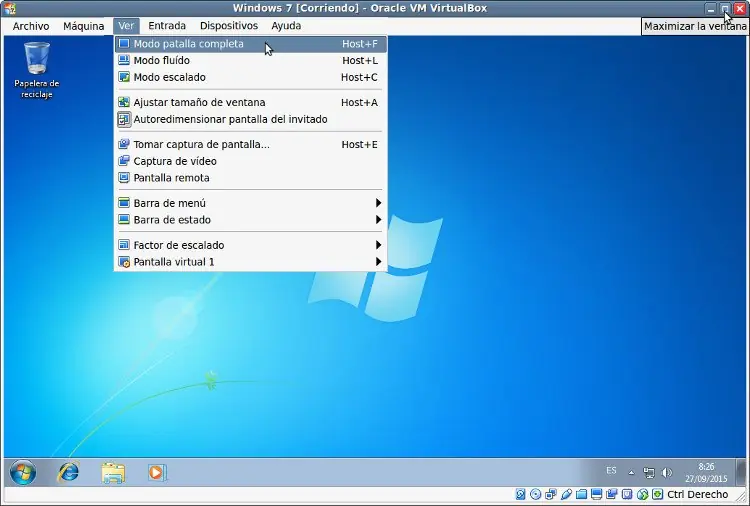Close the open Ver menu

coord(126,26)
